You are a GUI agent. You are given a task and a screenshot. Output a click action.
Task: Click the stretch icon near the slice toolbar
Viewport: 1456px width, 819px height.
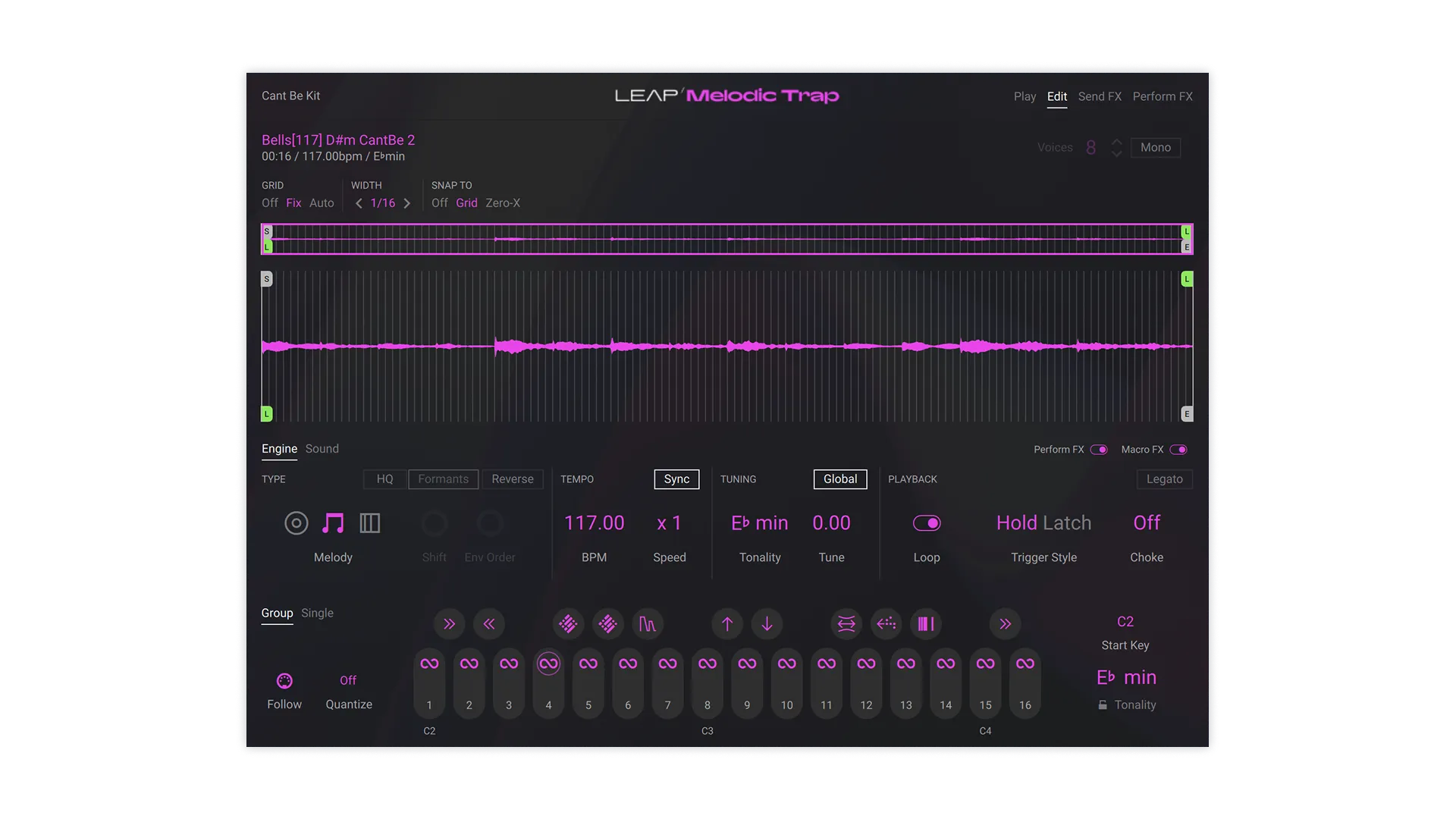point(846,623)
